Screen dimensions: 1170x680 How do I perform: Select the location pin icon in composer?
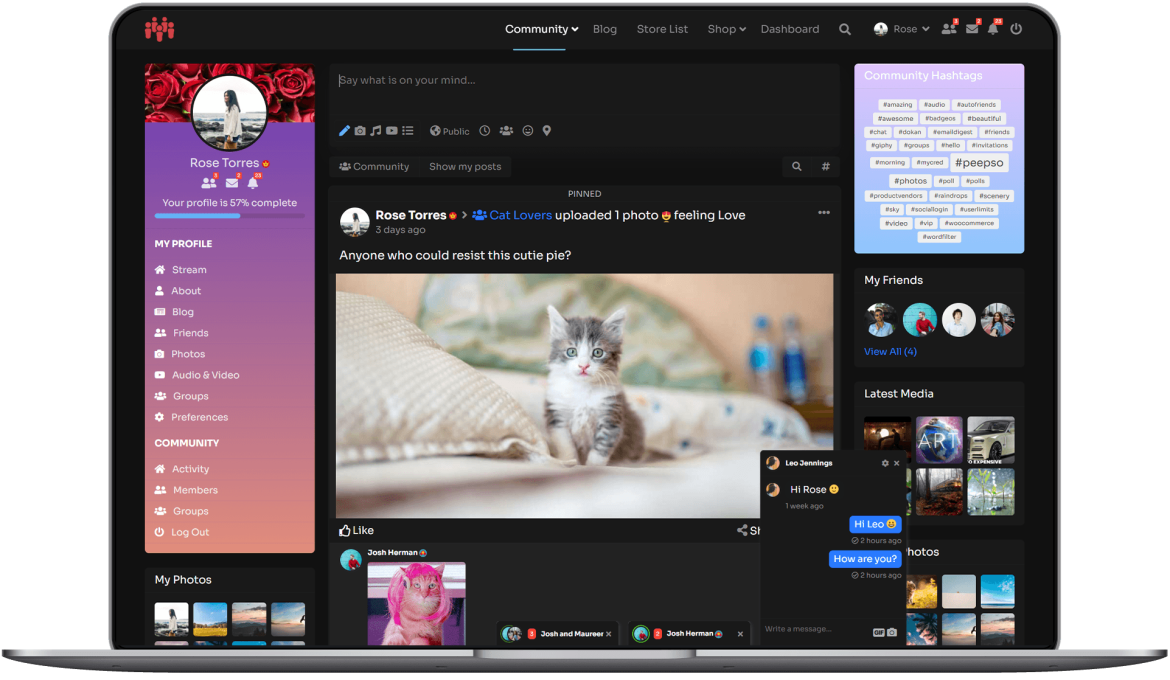tap(547, 131)
